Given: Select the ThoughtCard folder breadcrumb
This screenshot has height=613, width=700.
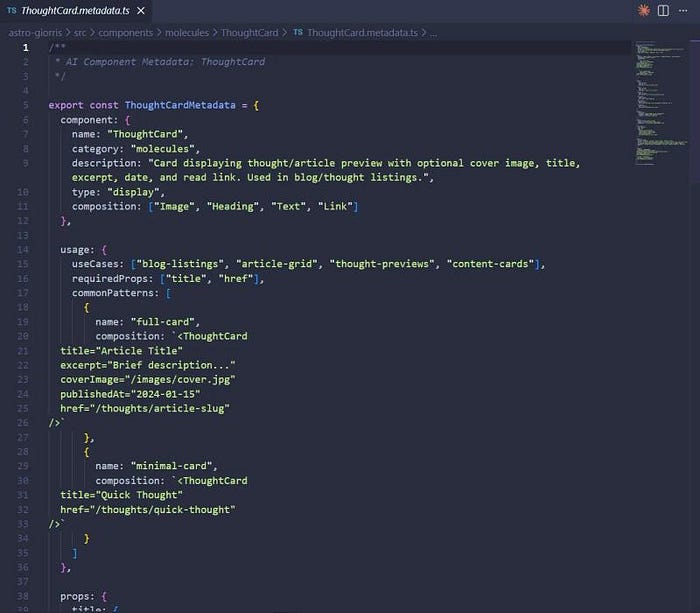Looking at the screenshot, I should tap(249, 33).
